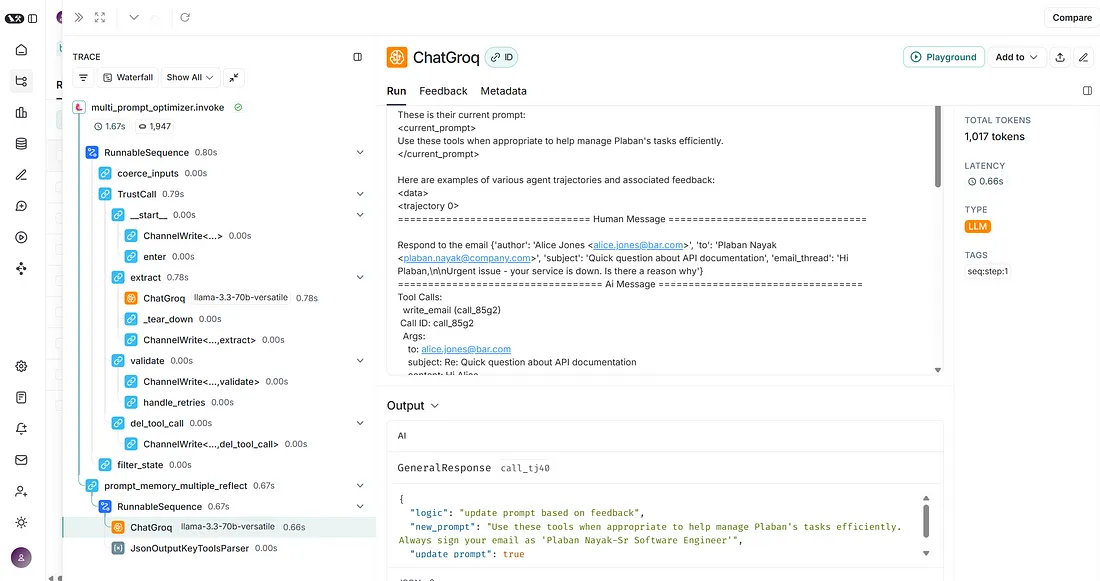The image size is (1100, 581).
Task: Toggle the left navigation sidebar
Action: [x=33, y=18]
